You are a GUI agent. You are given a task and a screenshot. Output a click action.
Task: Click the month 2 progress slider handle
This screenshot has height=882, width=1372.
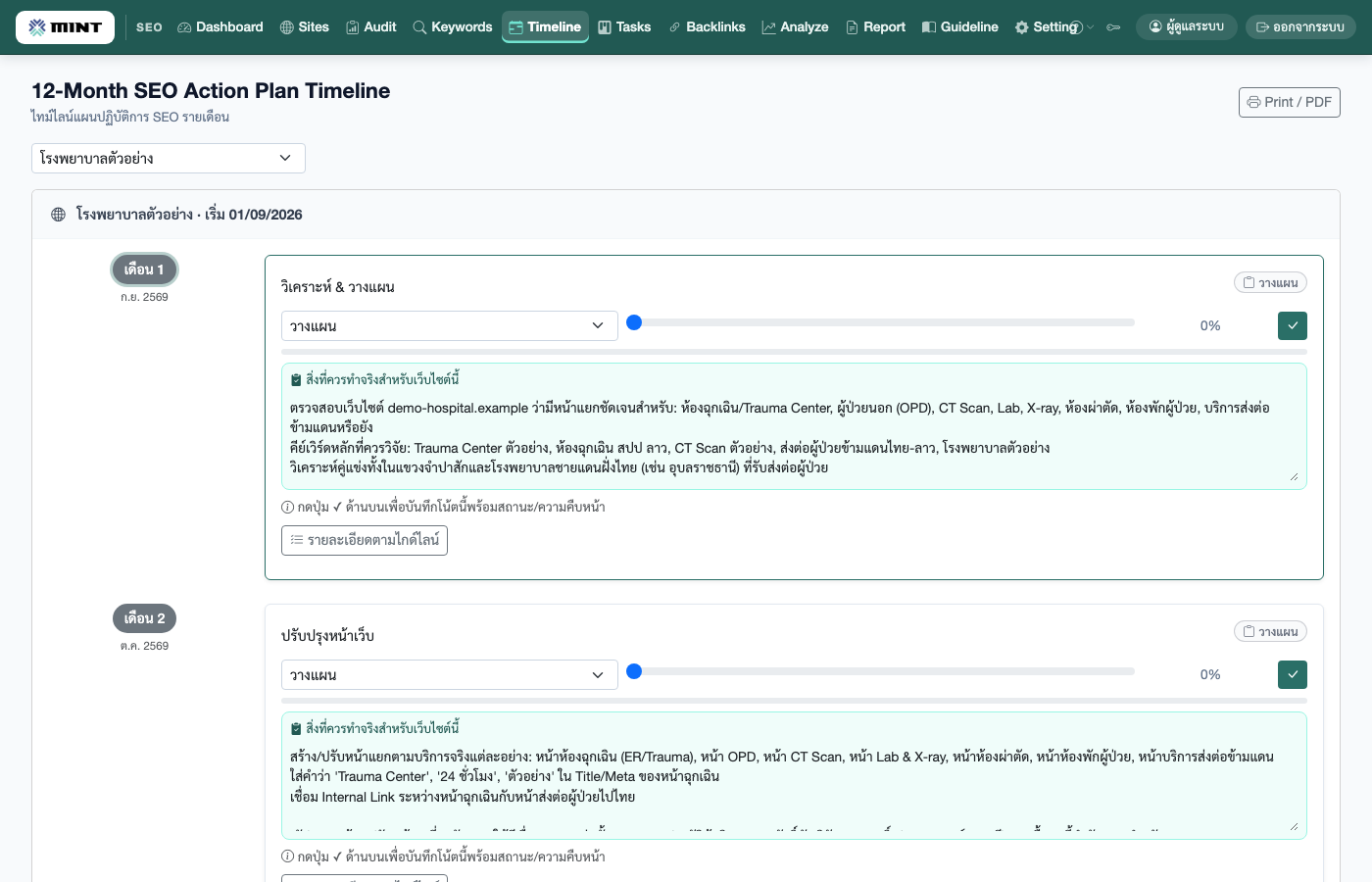[x=634, y=671]
